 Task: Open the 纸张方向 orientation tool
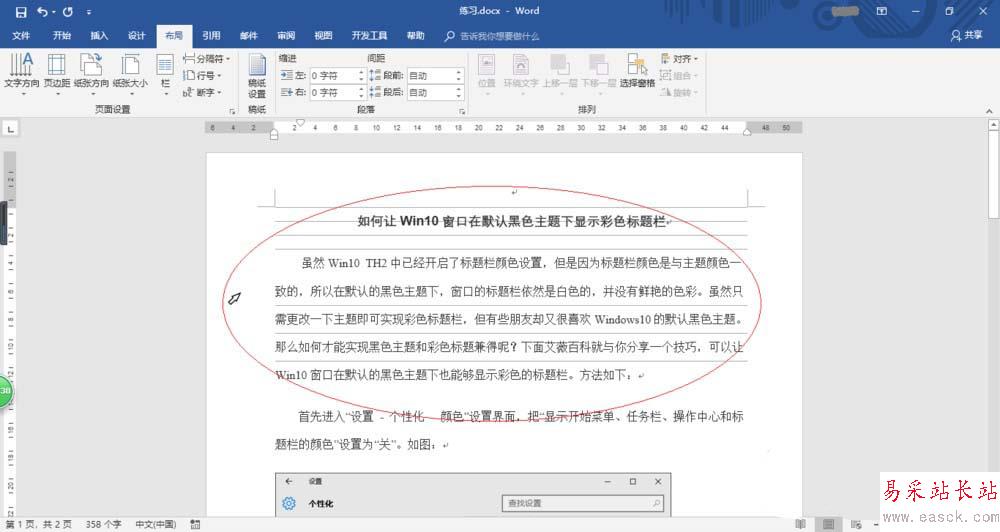(x=91, y=73)
